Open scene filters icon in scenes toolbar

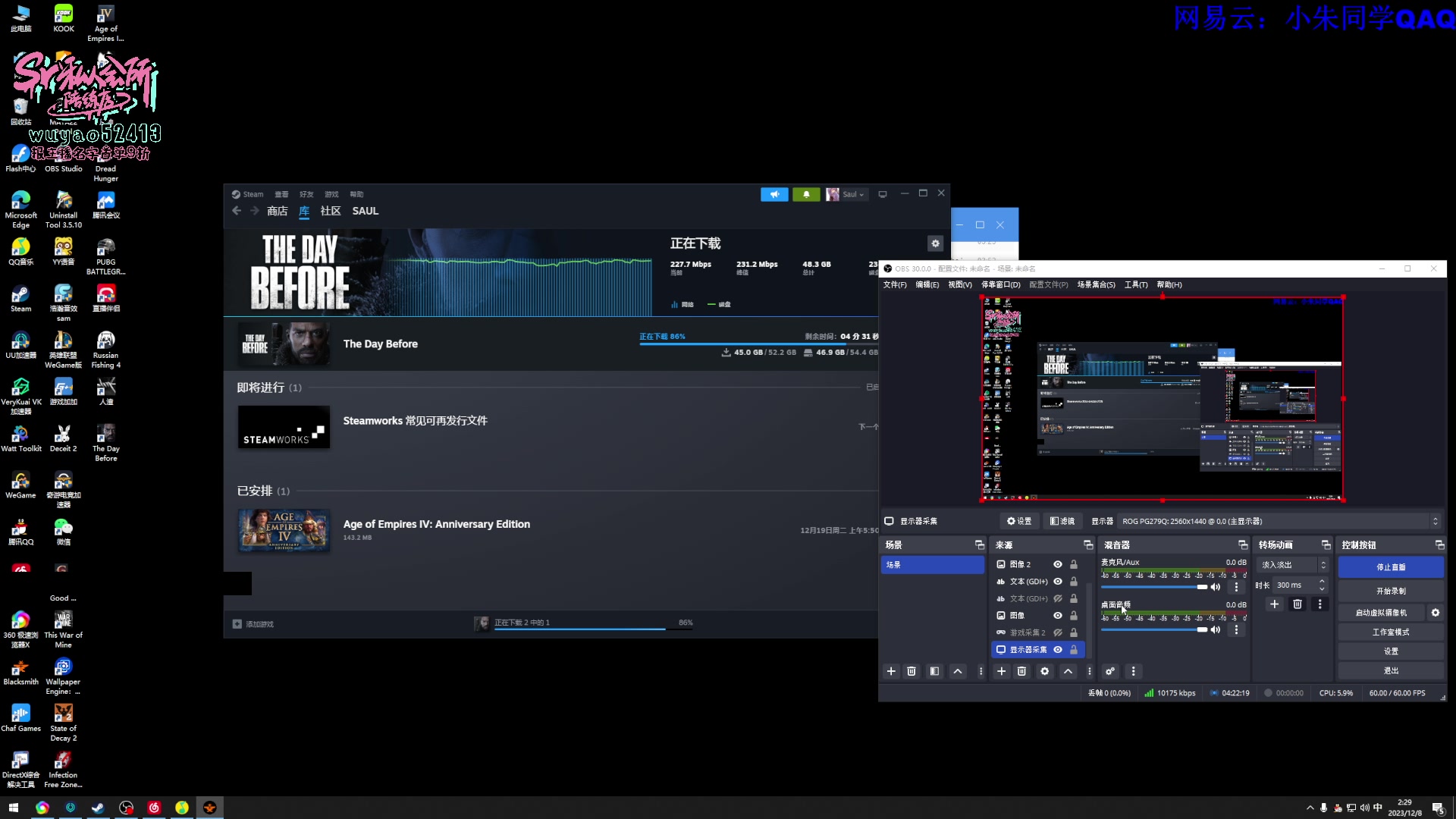[934, 671]
